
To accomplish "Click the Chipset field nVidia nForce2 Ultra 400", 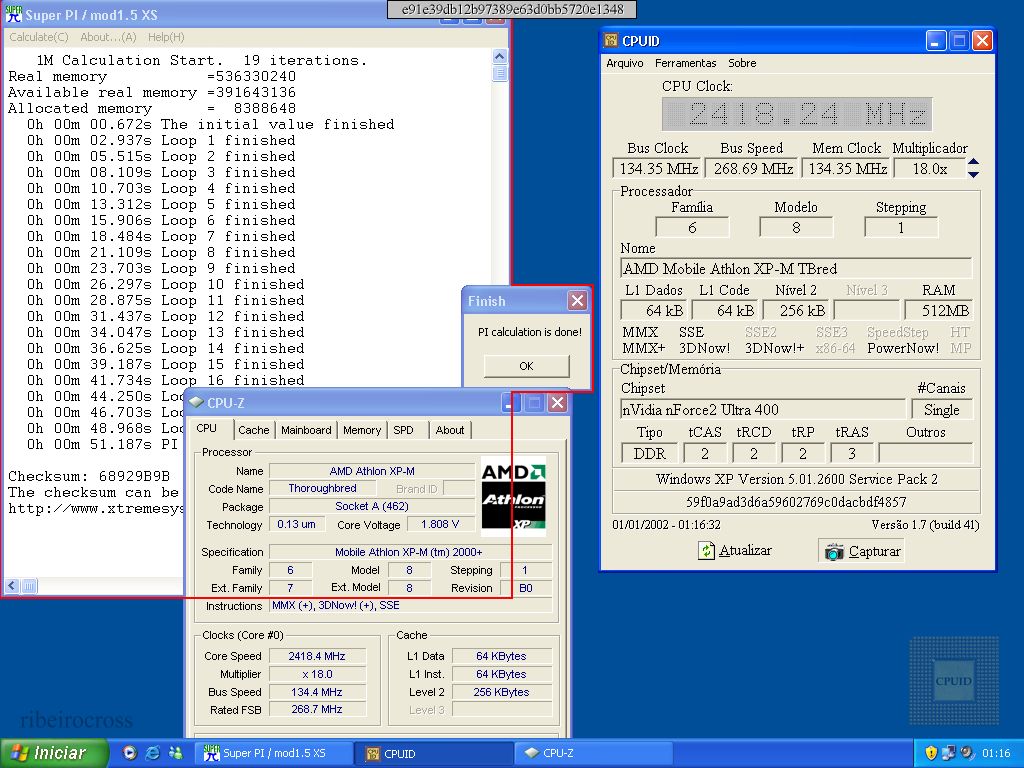I will 762,409.
